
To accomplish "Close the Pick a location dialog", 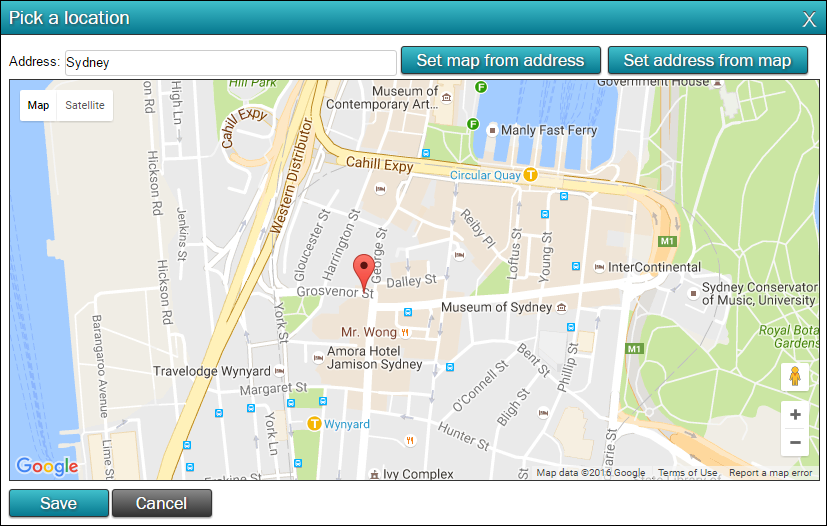I will click(809, 20).
